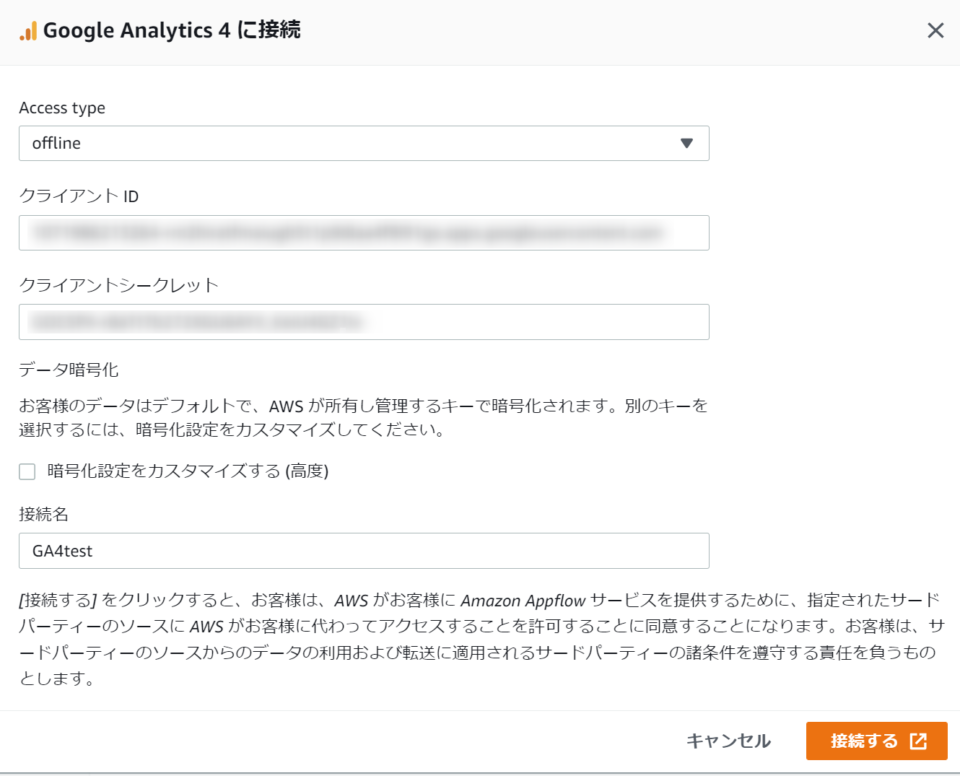Screen dimensions: 960x776
Task: Open the Access type dropdown arrow
Action: (687, 143)
